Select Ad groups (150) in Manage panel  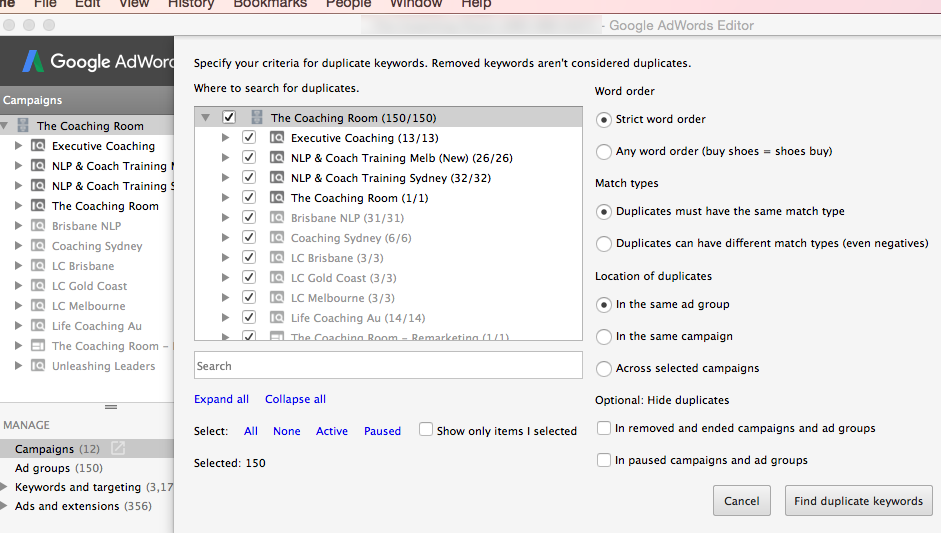pyautogui.click(x=59, y=468)
